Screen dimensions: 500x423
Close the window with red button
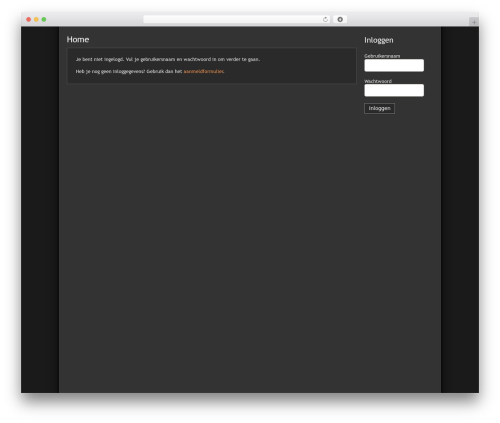pyautogui.click(x=29, y=19)
